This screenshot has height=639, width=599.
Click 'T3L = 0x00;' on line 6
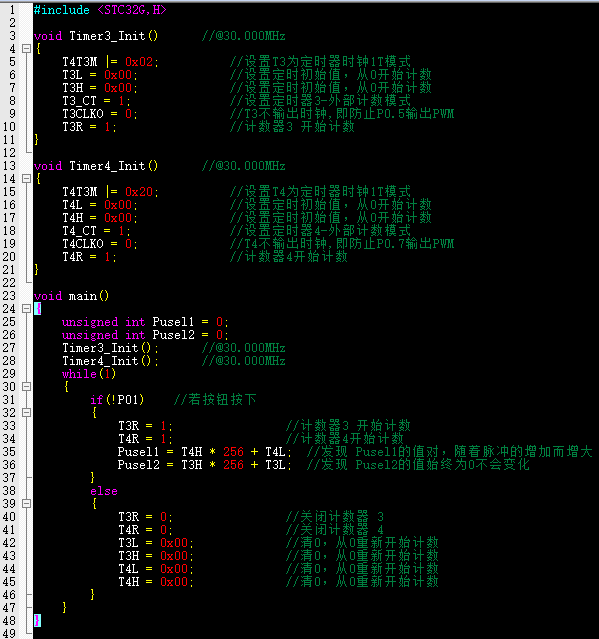click(x=100, y=75)
